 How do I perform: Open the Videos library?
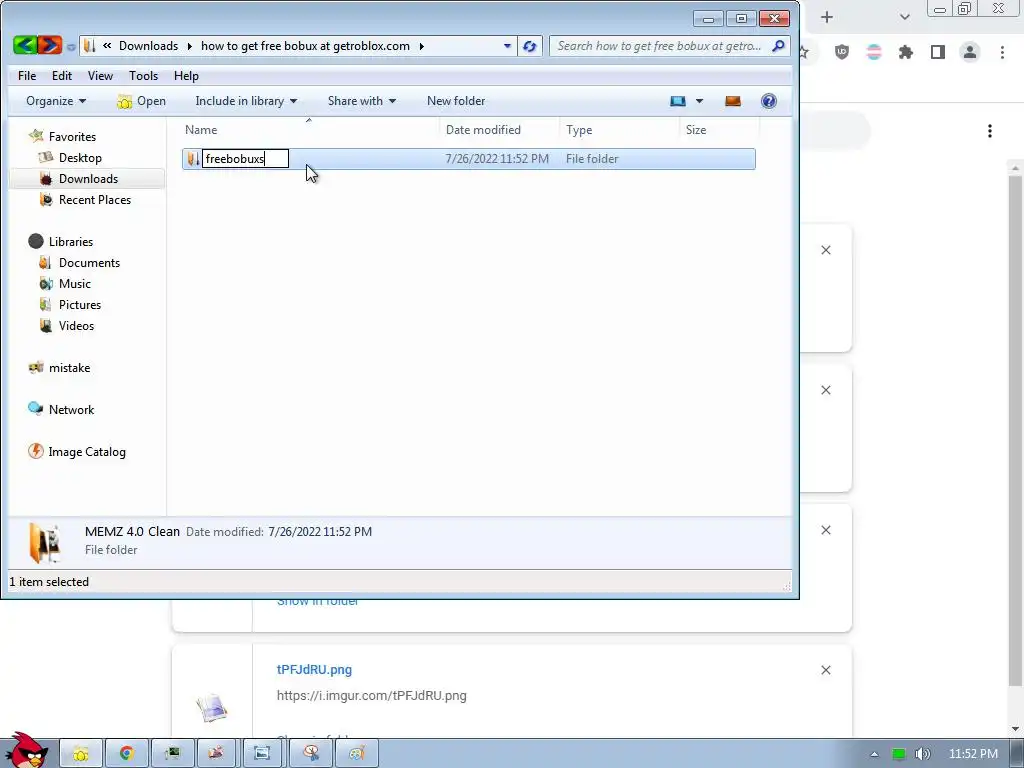[67, 325]
